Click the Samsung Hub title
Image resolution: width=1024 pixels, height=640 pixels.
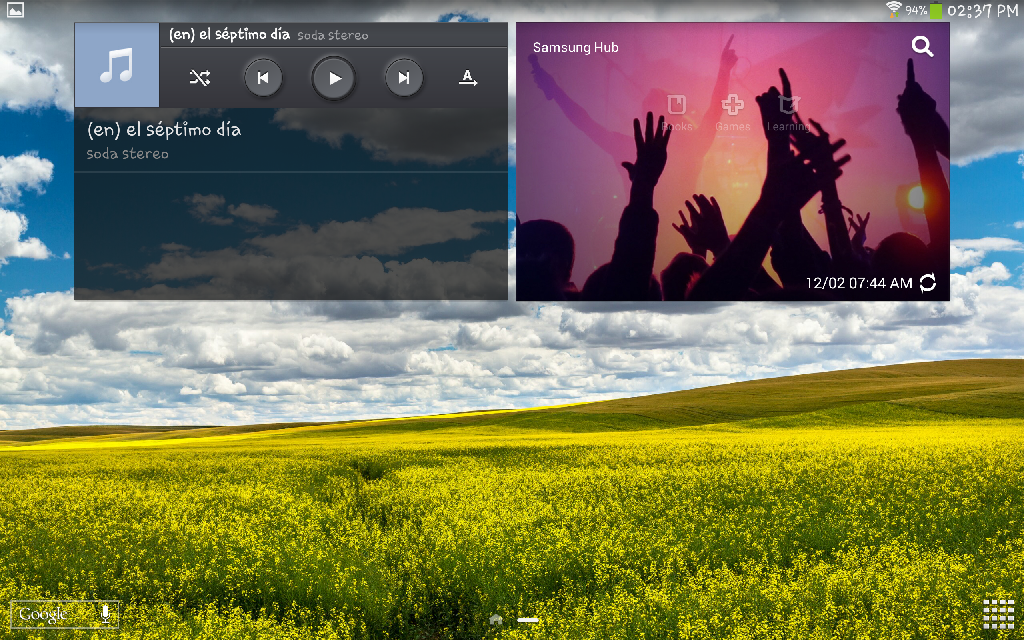(575, 47)
